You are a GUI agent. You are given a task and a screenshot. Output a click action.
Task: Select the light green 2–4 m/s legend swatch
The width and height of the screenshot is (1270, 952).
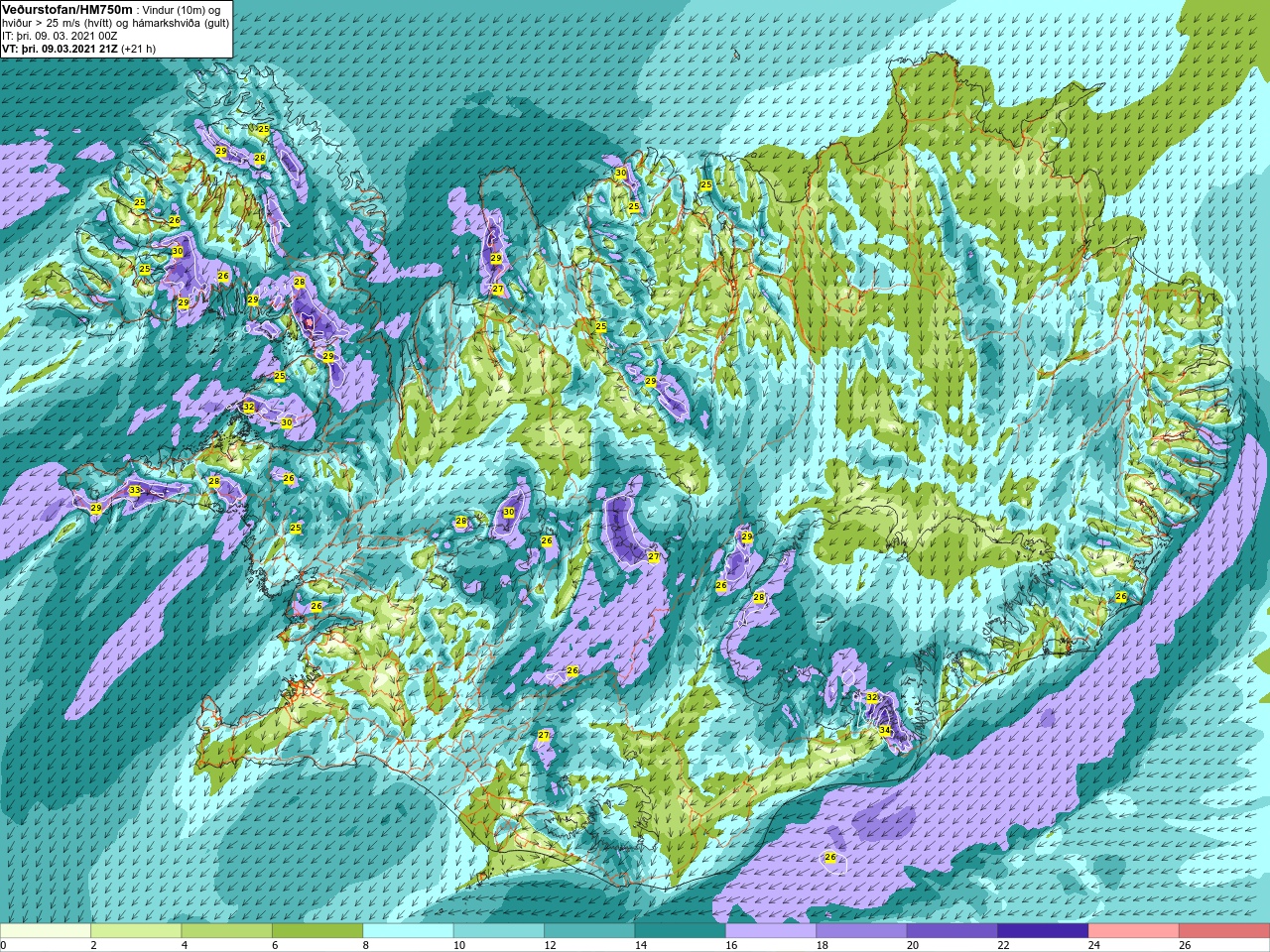136,931
